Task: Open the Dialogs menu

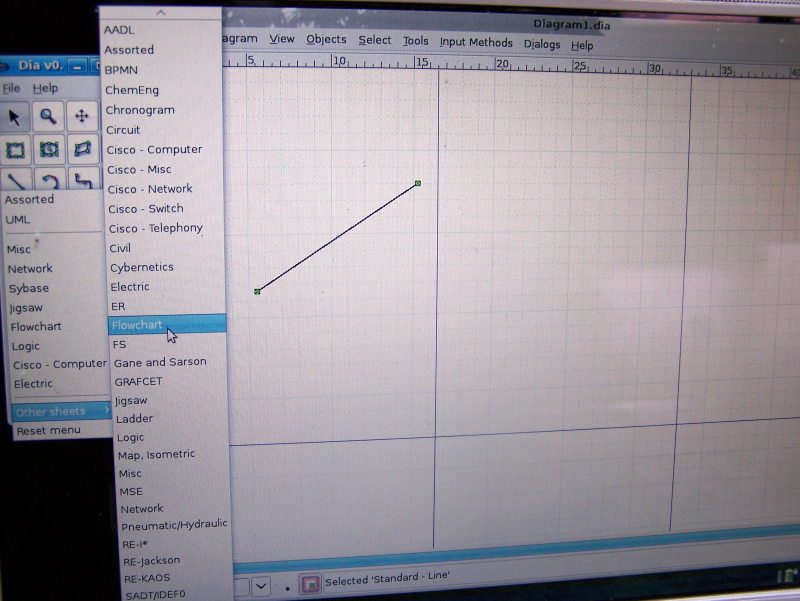Action: click(x=542, y=44)
